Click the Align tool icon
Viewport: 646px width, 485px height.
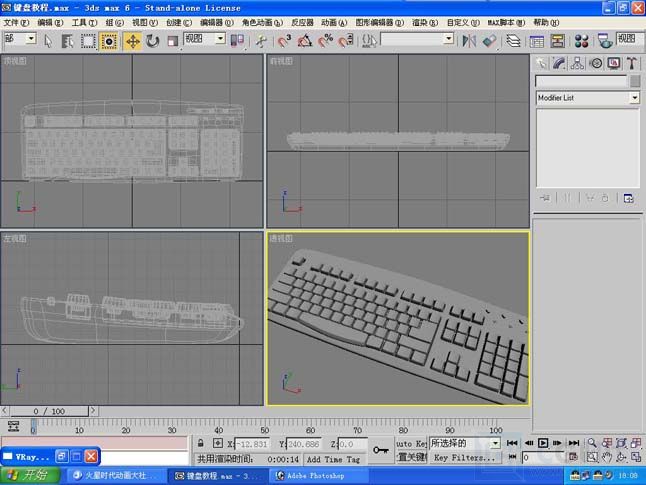489,41
